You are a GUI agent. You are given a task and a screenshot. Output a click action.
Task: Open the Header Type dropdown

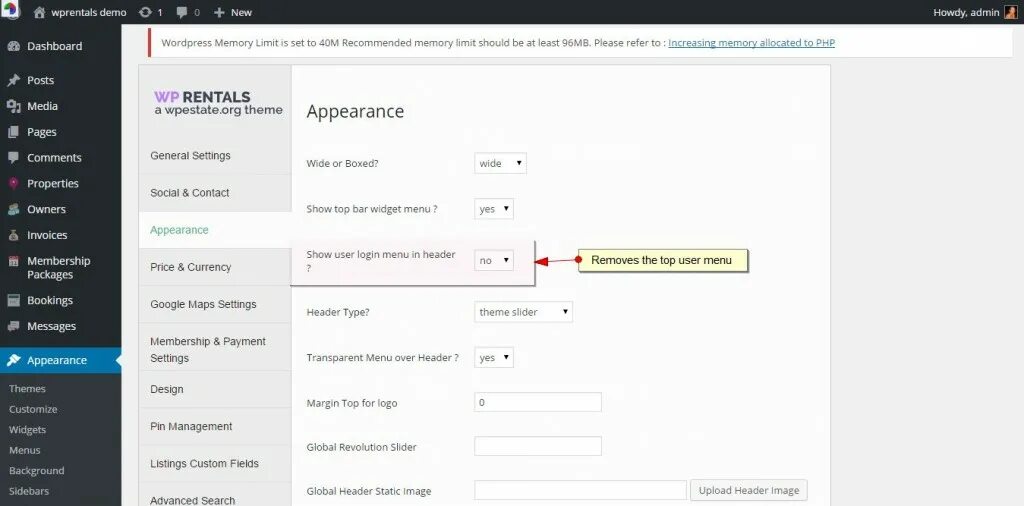click(x=523, y=312)
